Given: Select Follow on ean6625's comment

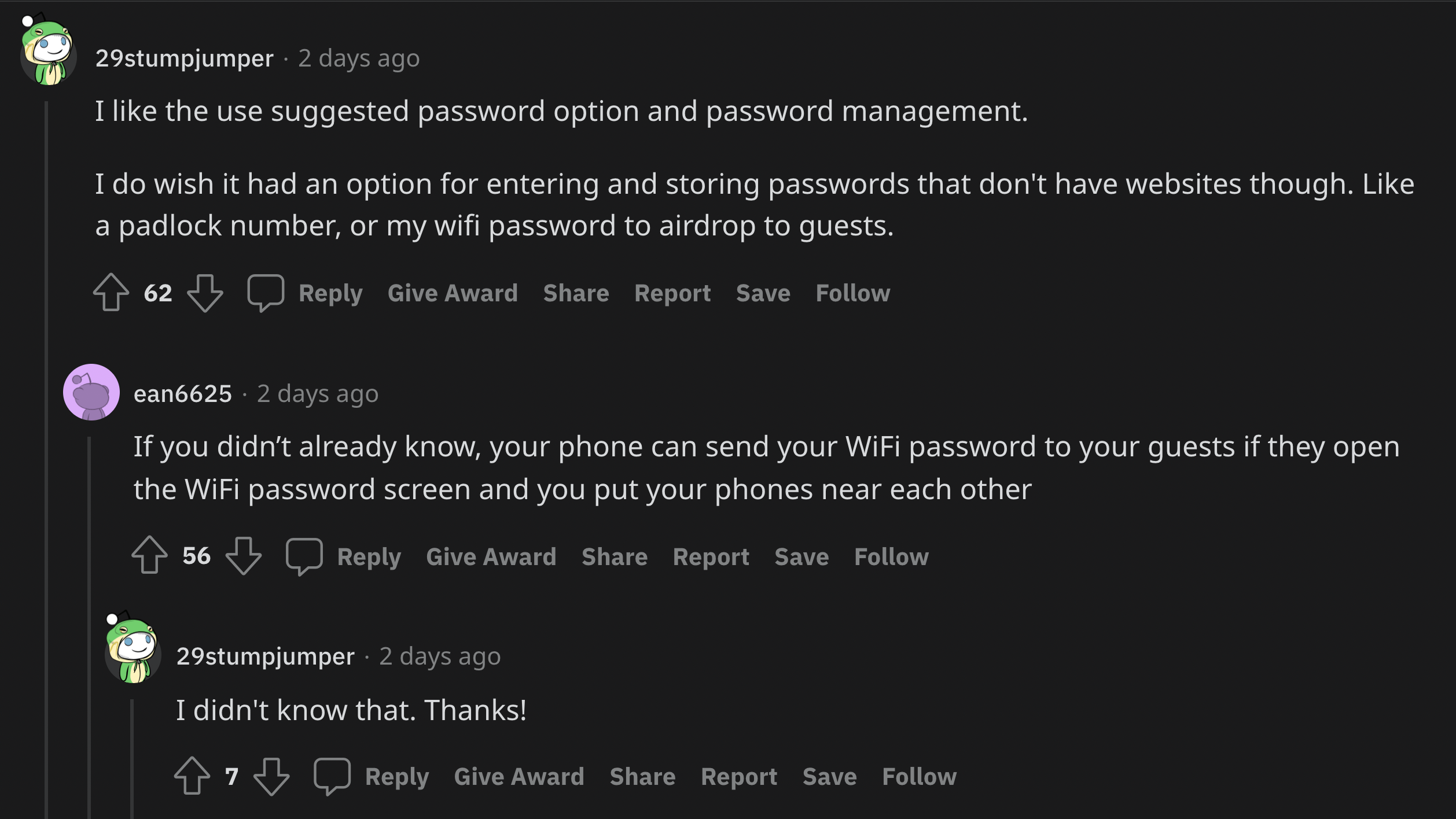Looking at the screenshot, I should [x=890, y=556].
